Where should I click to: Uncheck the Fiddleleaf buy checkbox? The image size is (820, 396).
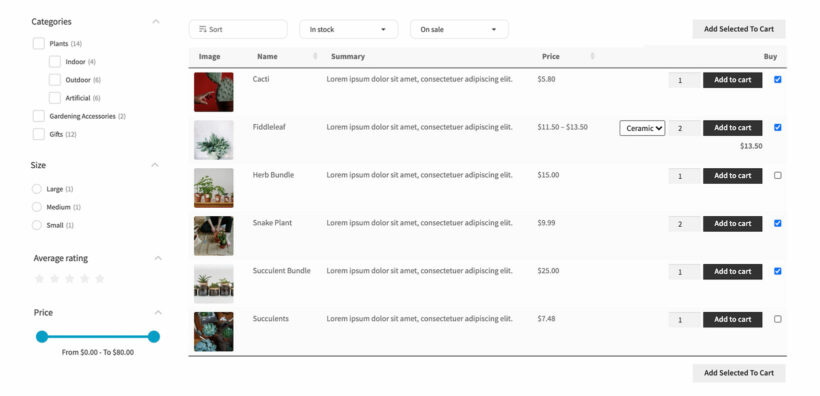click(x=778, y=127)
